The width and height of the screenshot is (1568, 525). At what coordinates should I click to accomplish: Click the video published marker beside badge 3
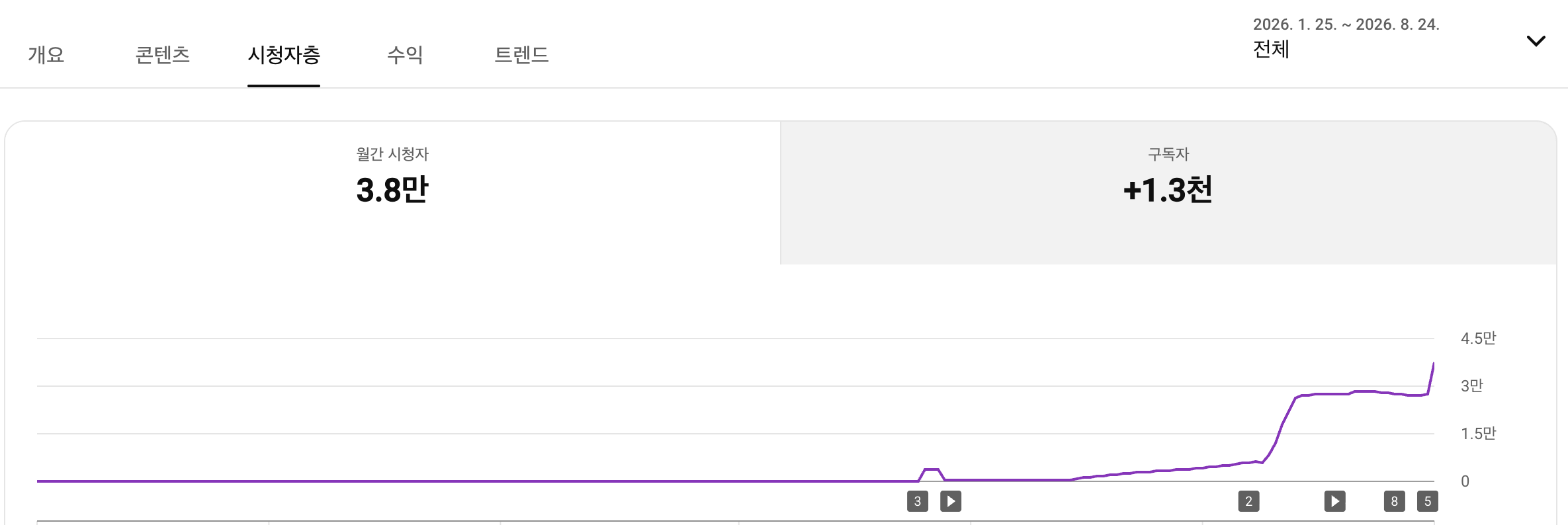click(x=951, y=501)
